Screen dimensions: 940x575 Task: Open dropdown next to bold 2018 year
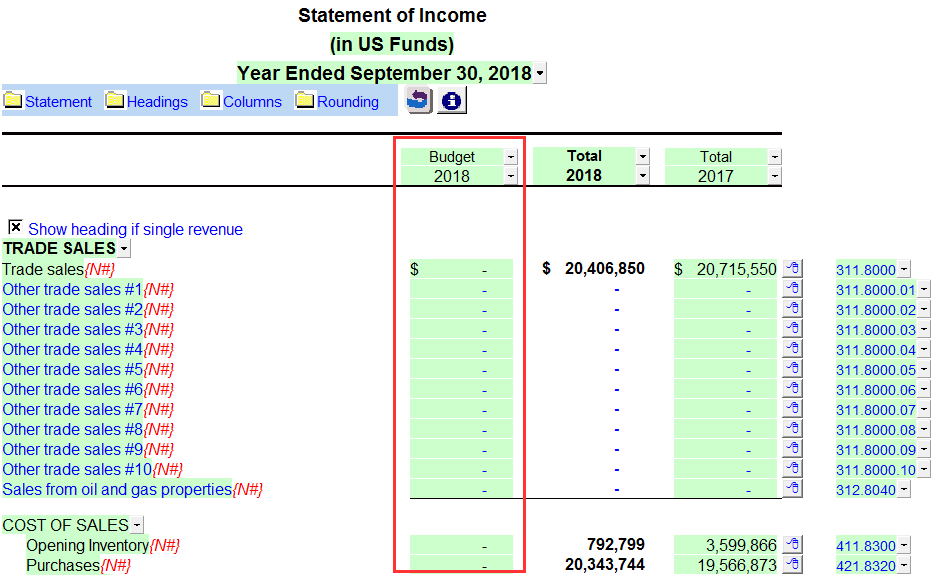[x=643, y=176]
